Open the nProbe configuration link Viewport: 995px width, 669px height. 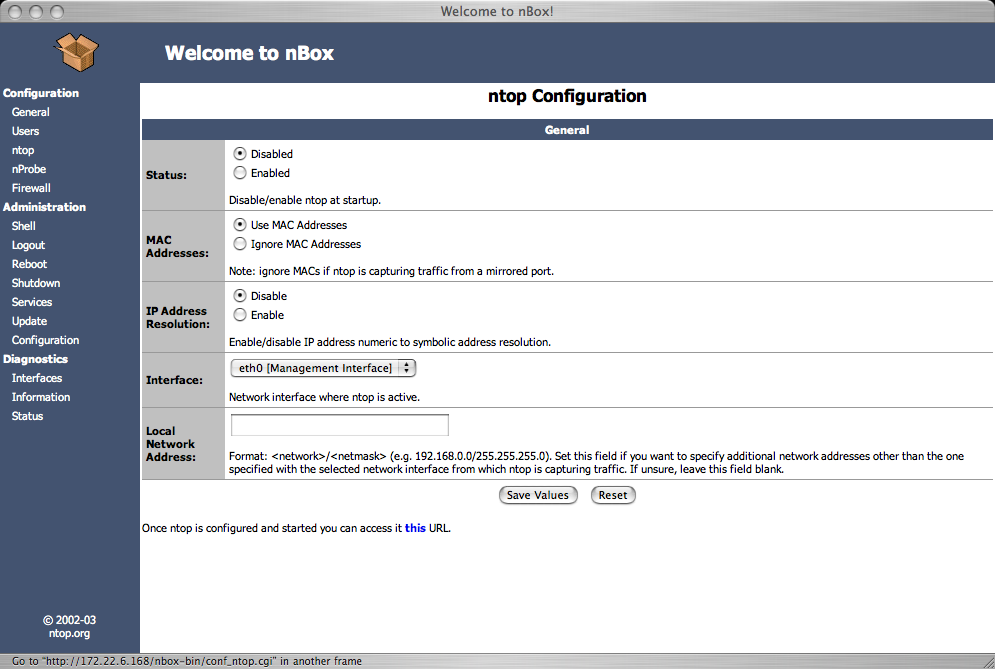(29, 169)
